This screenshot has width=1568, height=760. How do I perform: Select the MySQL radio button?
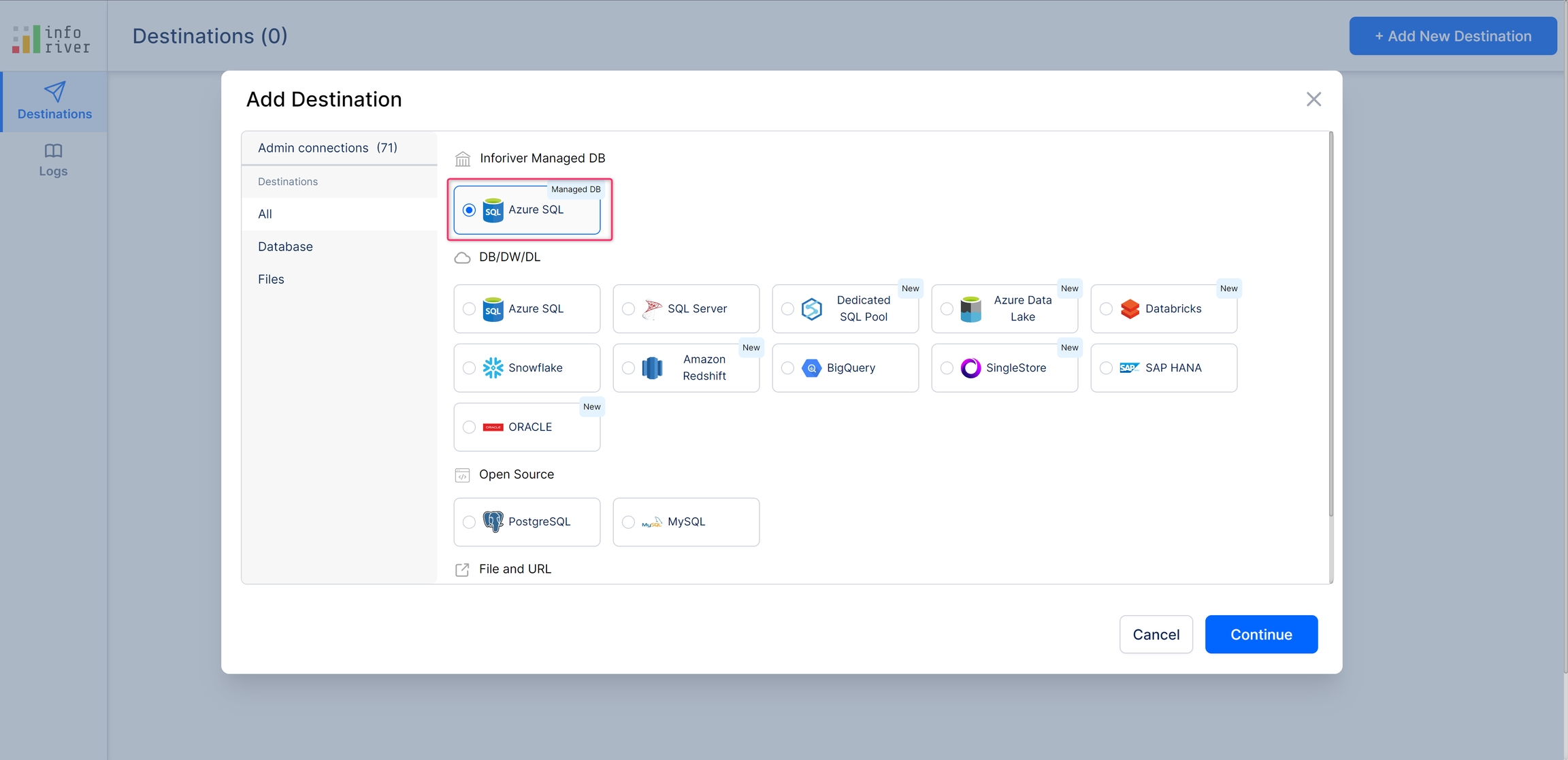[x=628, y=522]
